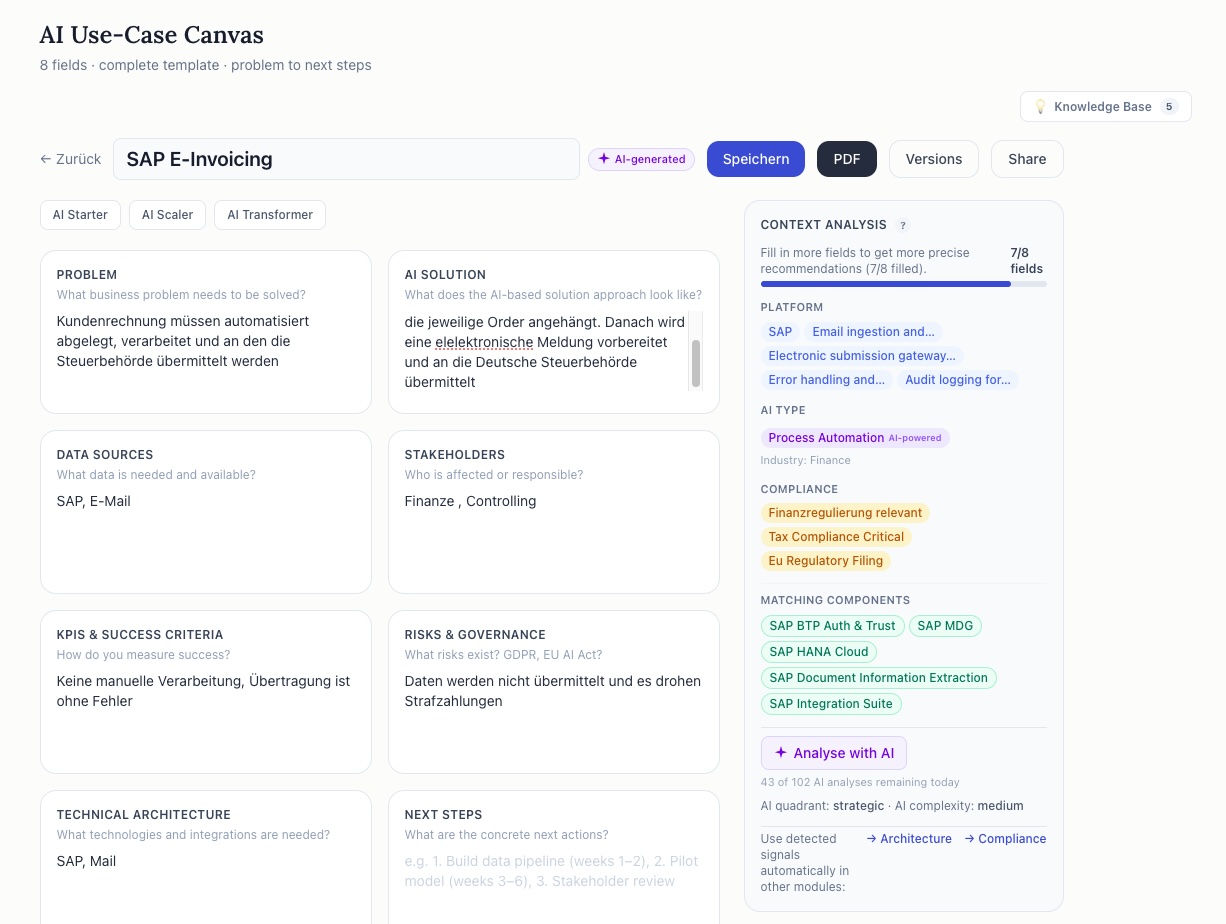Select the AI Transformer template tab
Screen dimensions: 1226x924
pyautogui.click(x=270, y=215)
